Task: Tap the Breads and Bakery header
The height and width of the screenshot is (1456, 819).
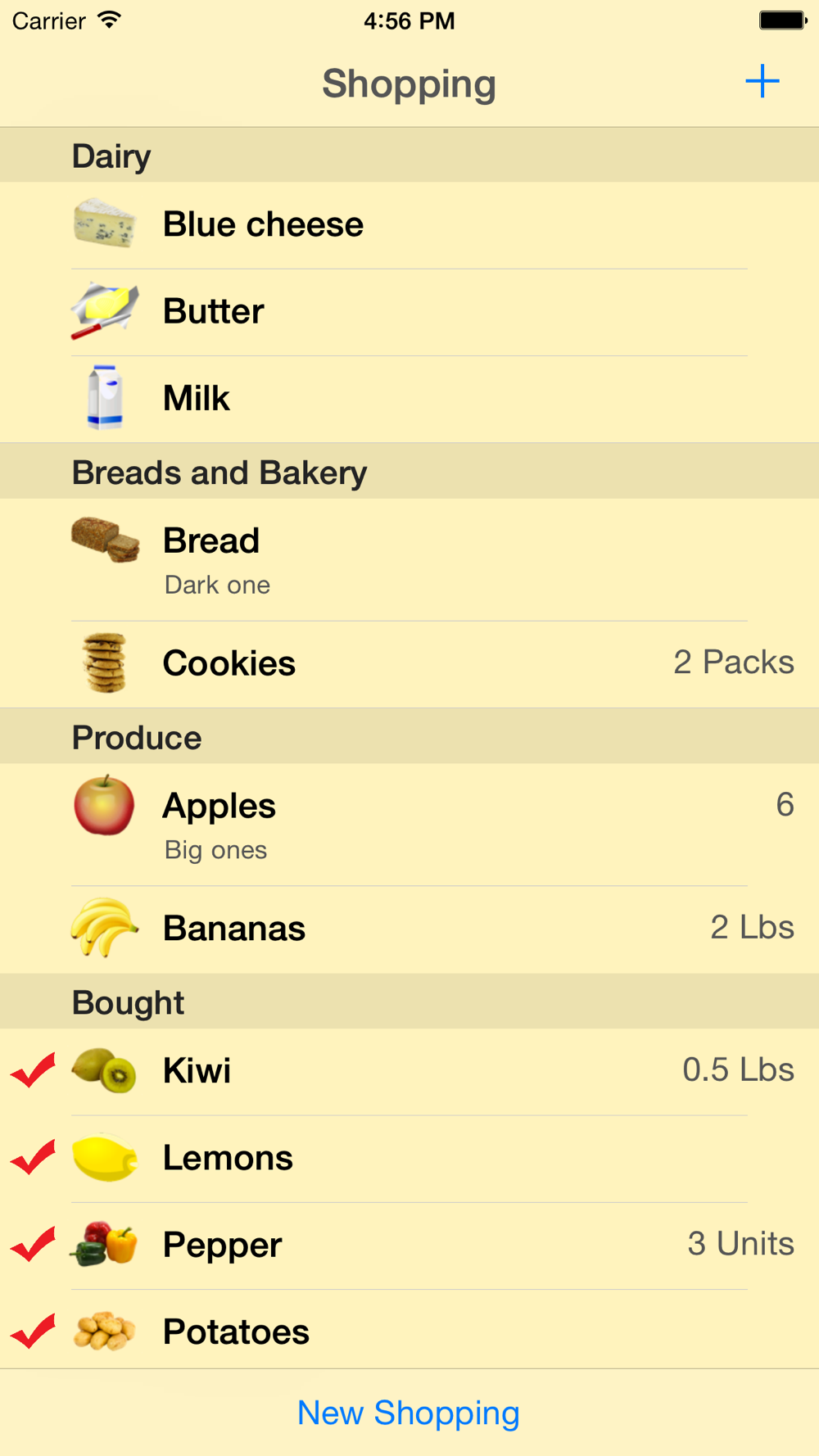Action: 219,473
